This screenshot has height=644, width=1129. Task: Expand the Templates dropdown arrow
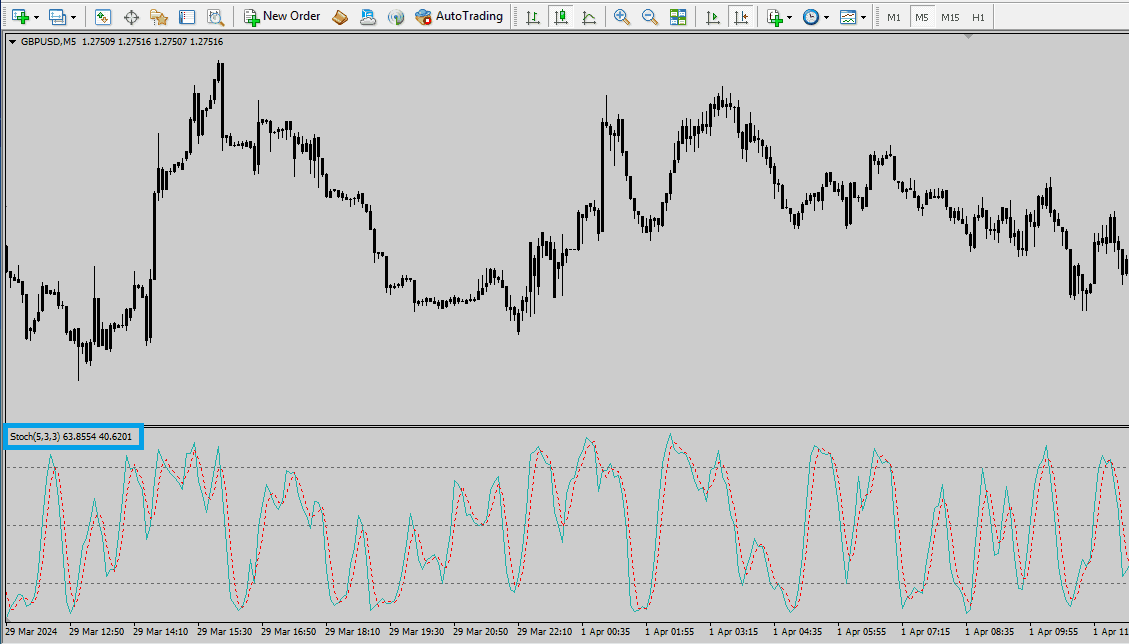pyautogui.click(x=864, y=17)
